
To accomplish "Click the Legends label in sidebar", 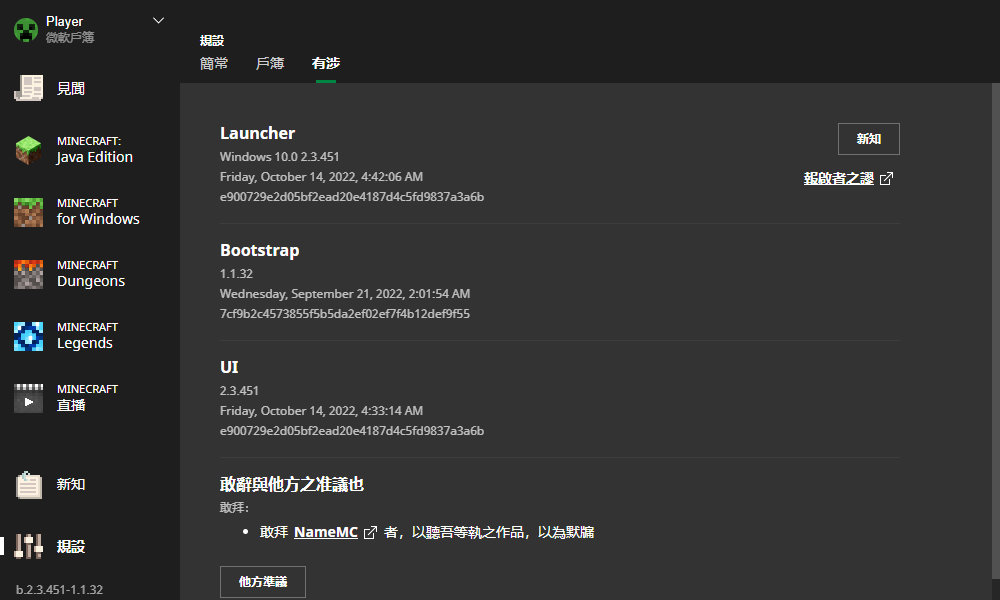I will click(85, 343).
